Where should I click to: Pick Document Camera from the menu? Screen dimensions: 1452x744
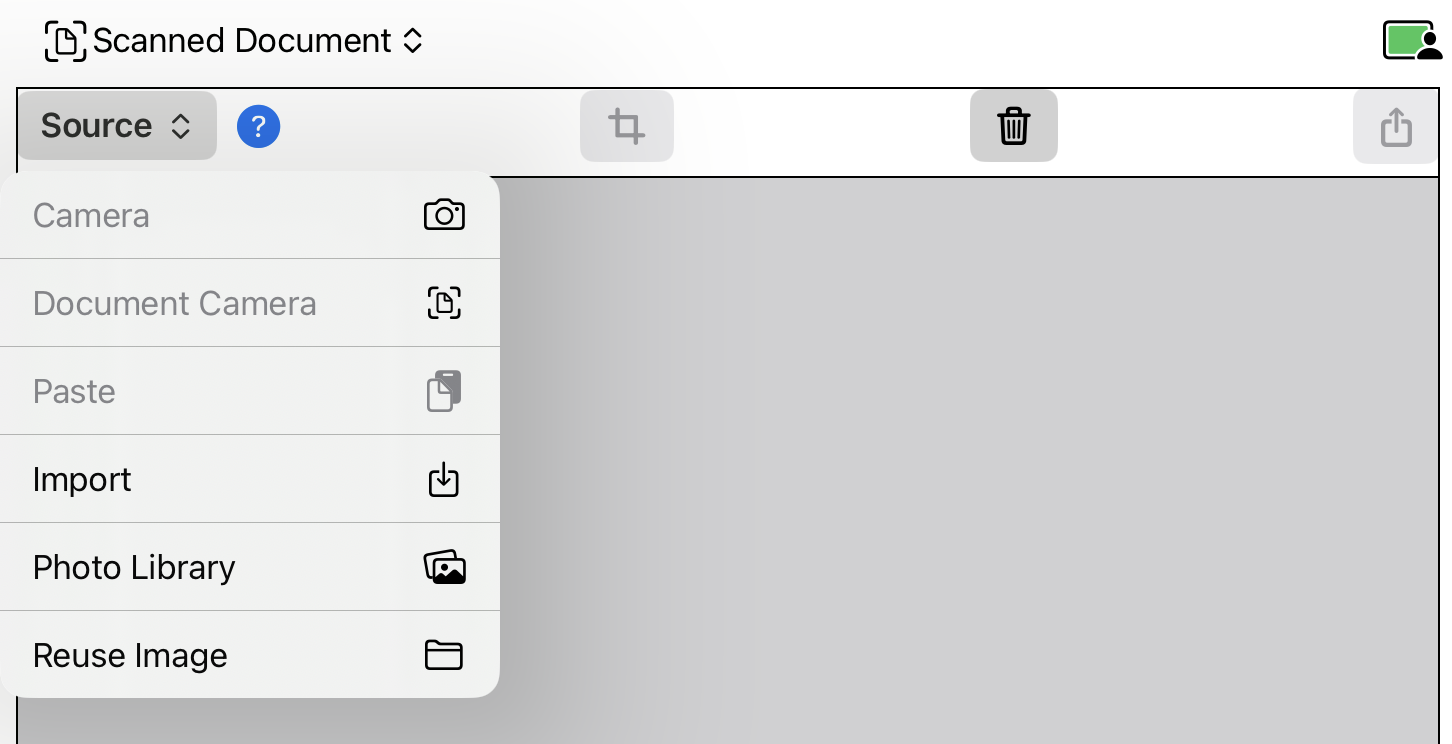[250, 303]
